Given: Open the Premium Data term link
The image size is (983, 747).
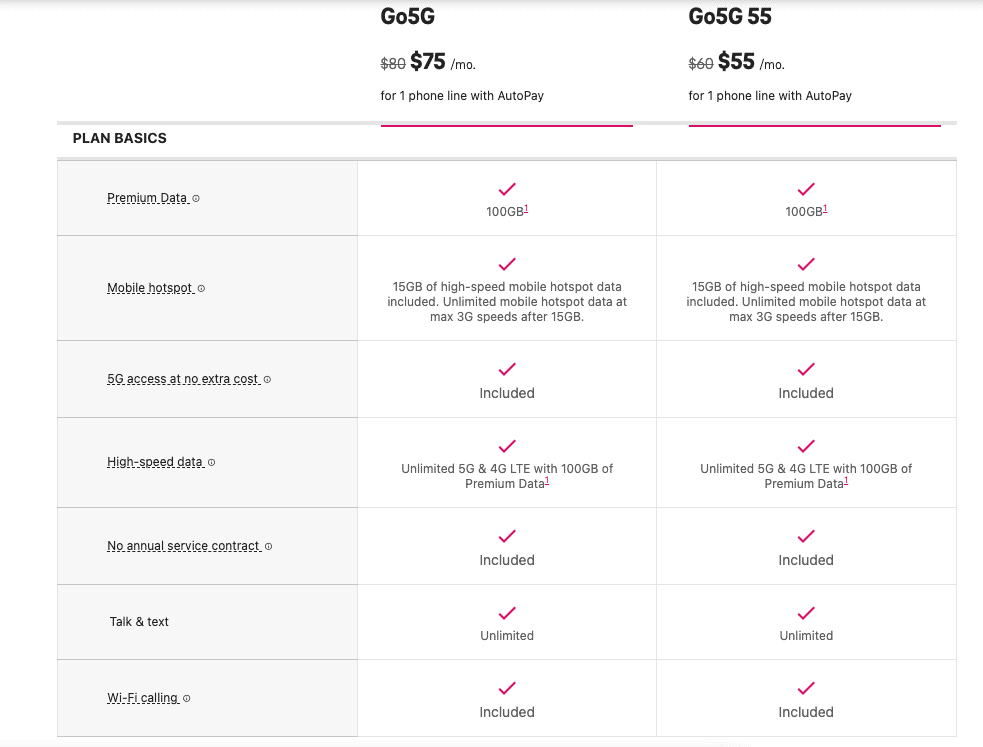Looking at the screenshot, I should pos(147,198).
